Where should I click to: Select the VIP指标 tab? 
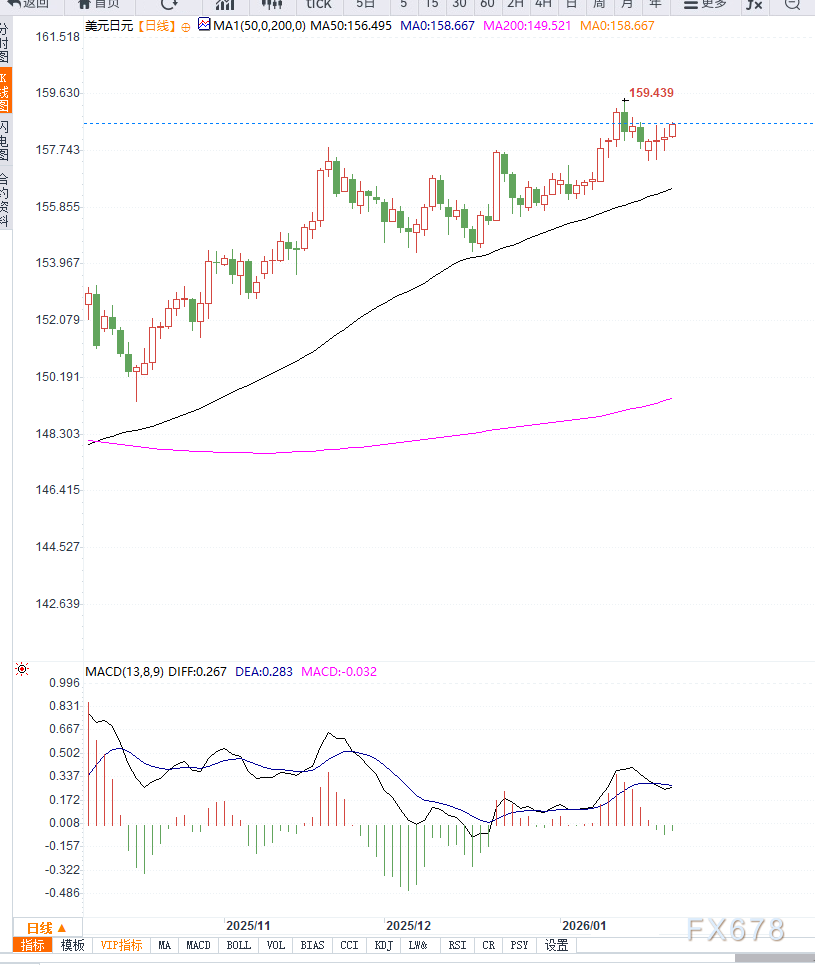122,945
